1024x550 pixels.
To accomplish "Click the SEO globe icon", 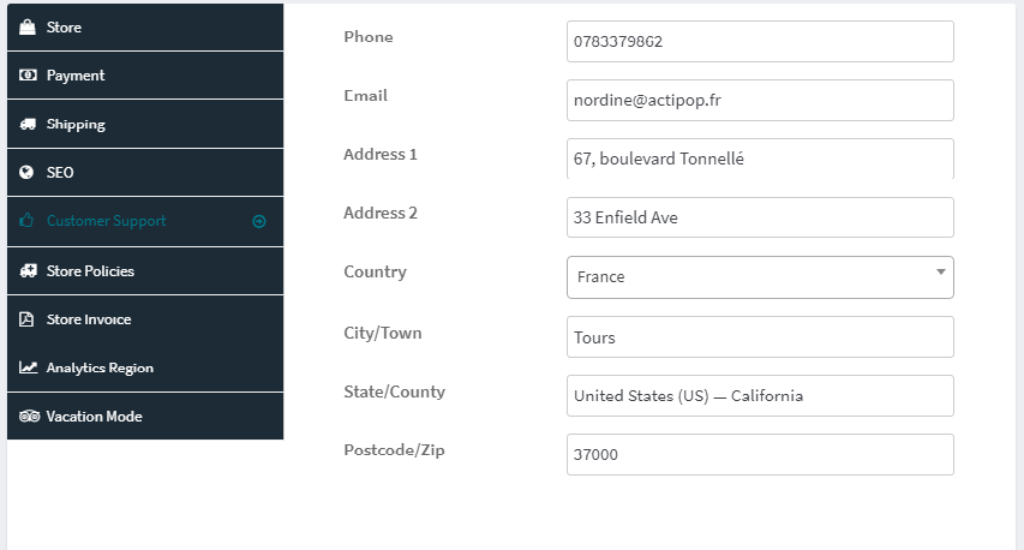I will 28,173.
